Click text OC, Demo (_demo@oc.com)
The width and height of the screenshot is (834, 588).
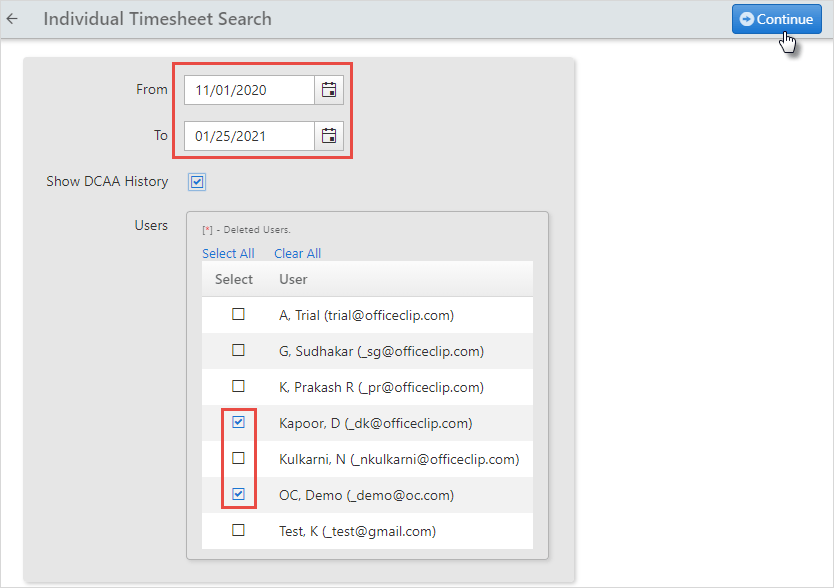(x=366, y=495)
